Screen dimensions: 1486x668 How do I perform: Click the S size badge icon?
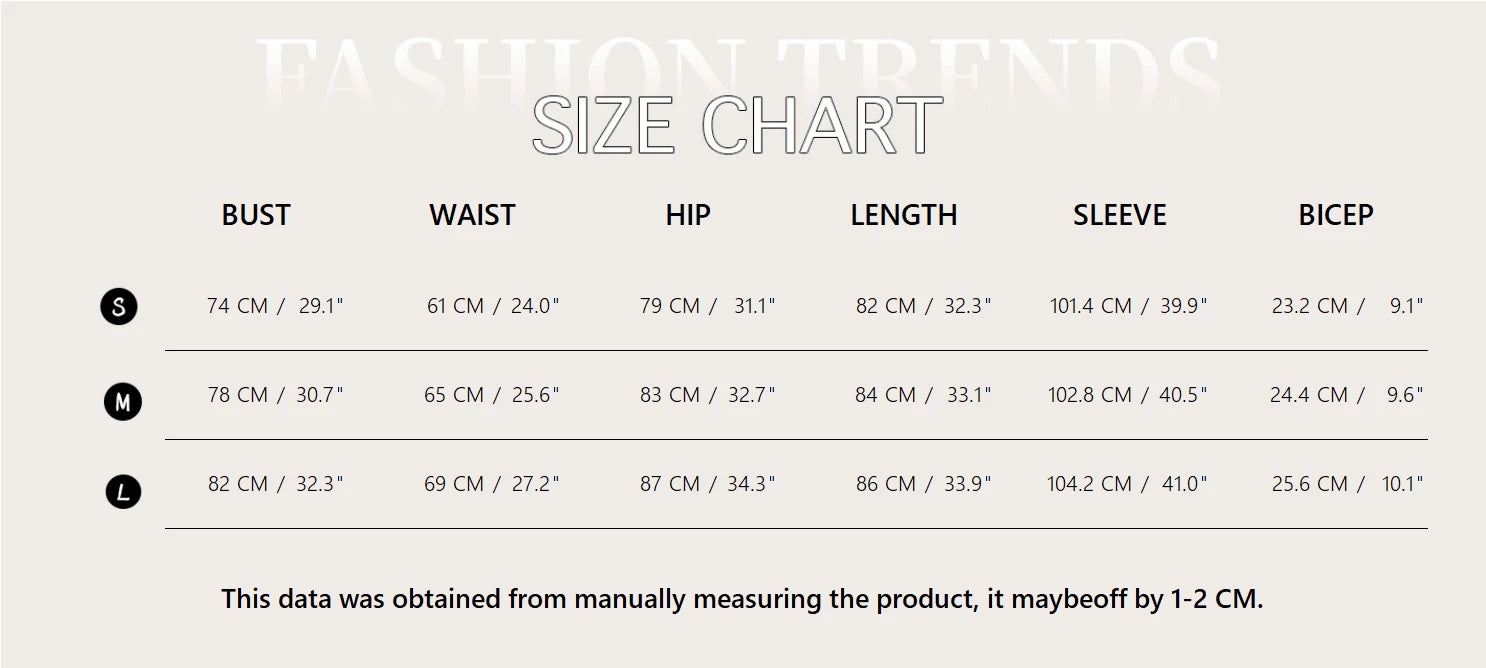coord(119,306)
